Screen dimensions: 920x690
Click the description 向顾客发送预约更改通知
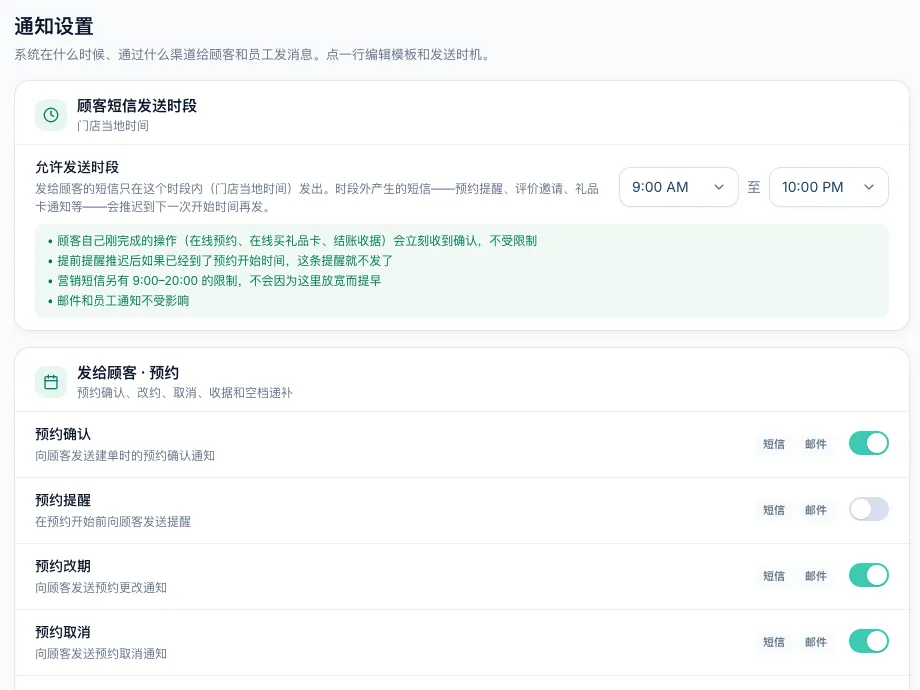pos(101,587)
